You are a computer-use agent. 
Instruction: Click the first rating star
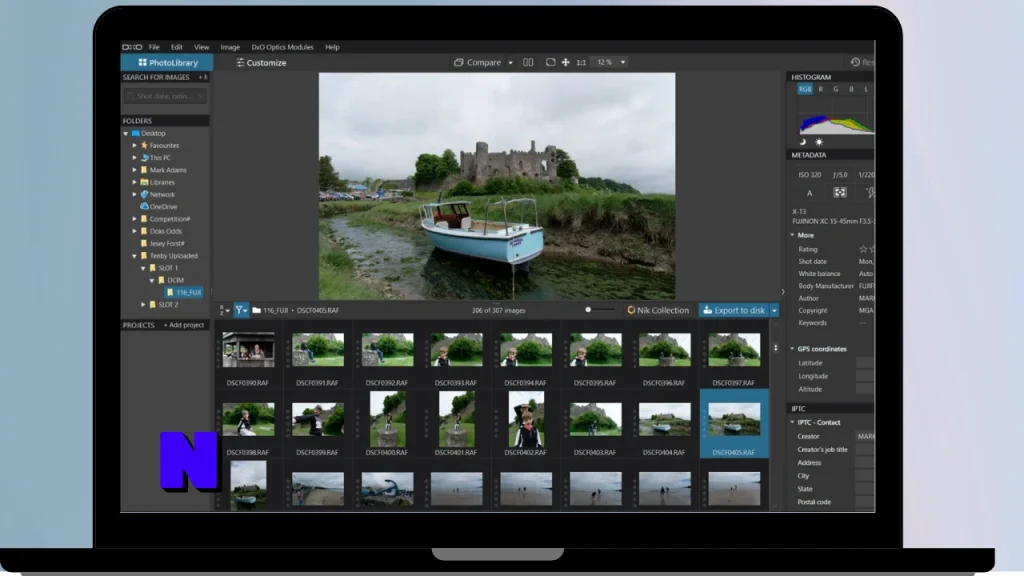click(863, 249)
